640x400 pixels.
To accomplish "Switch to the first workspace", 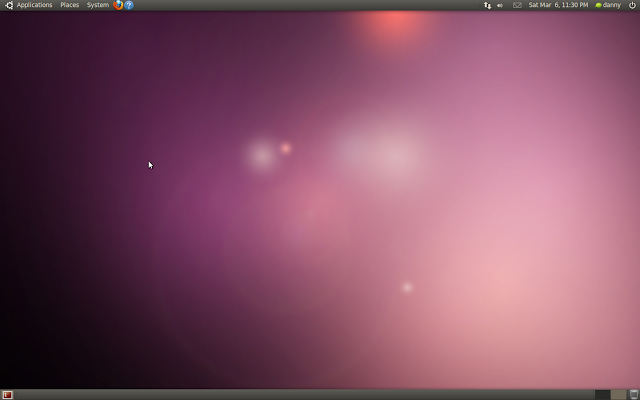I will pyautogui.click(x=602, y=395).
